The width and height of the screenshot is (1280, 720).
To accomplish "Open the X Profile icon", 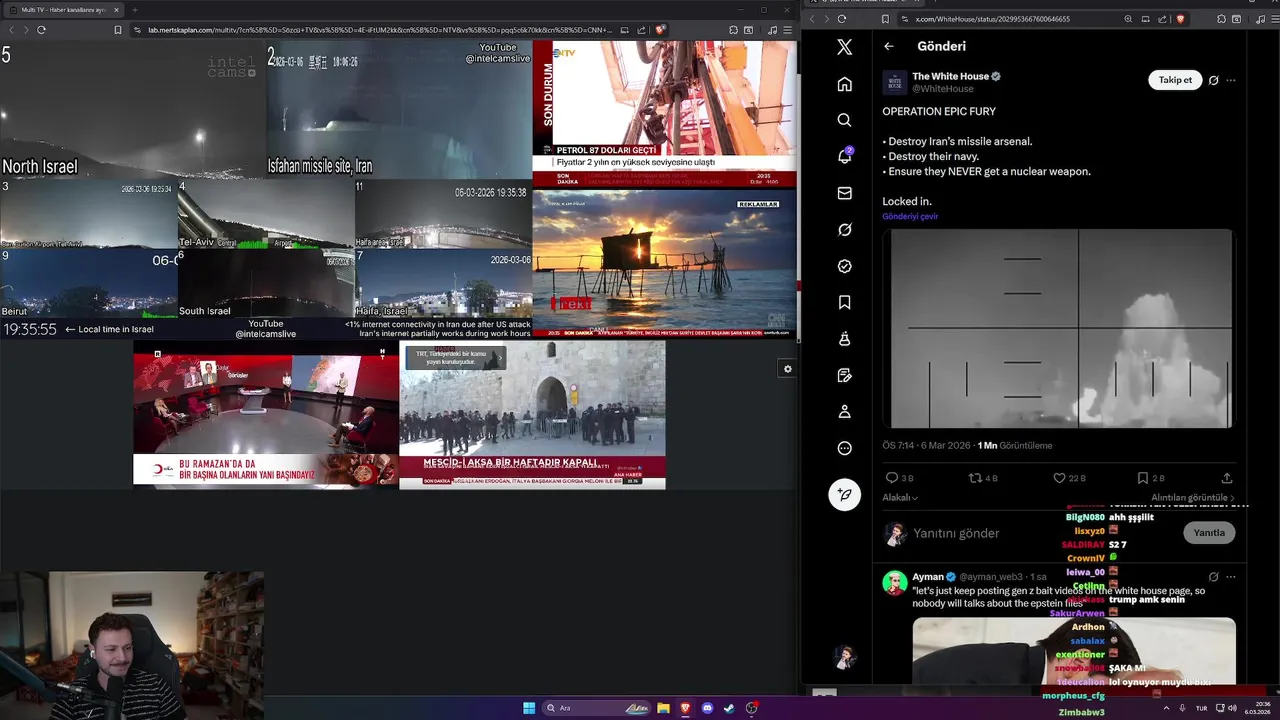I will tap(844, 411).
